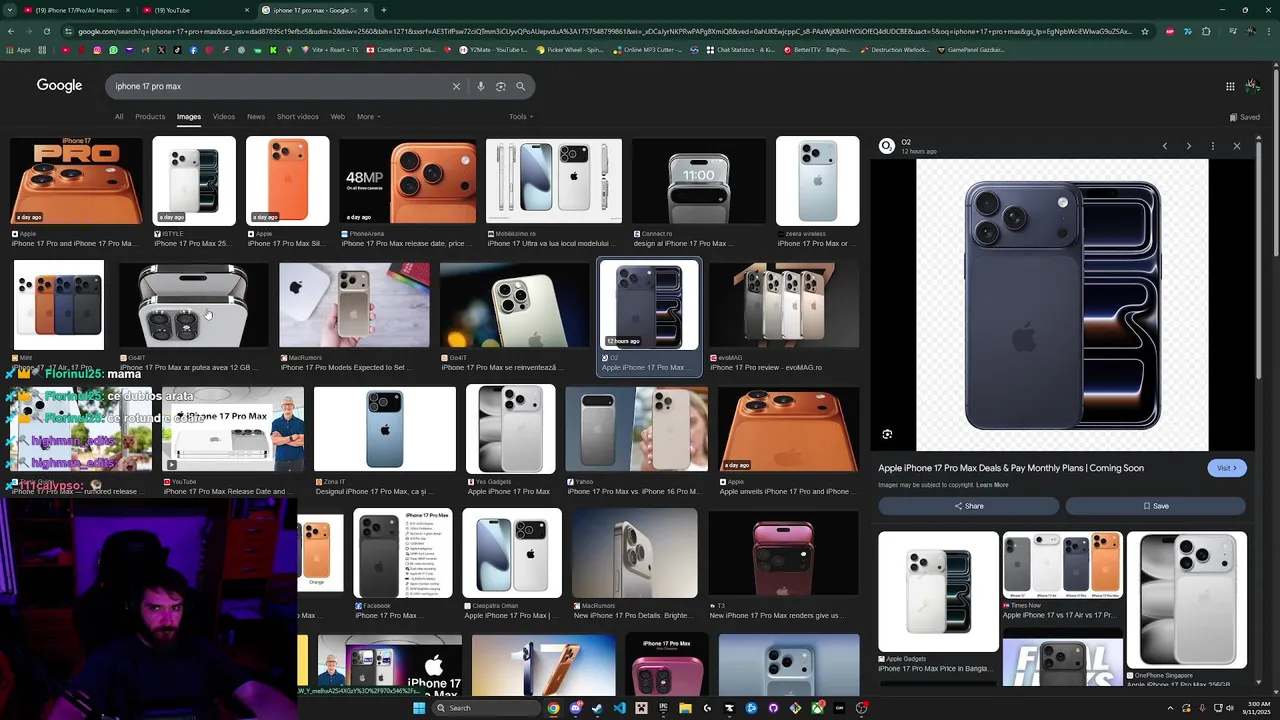Open the Apple iPhone 17 Pro Max Deals title
Viewport: 1280px width, 720px height.
(1011, 468)
